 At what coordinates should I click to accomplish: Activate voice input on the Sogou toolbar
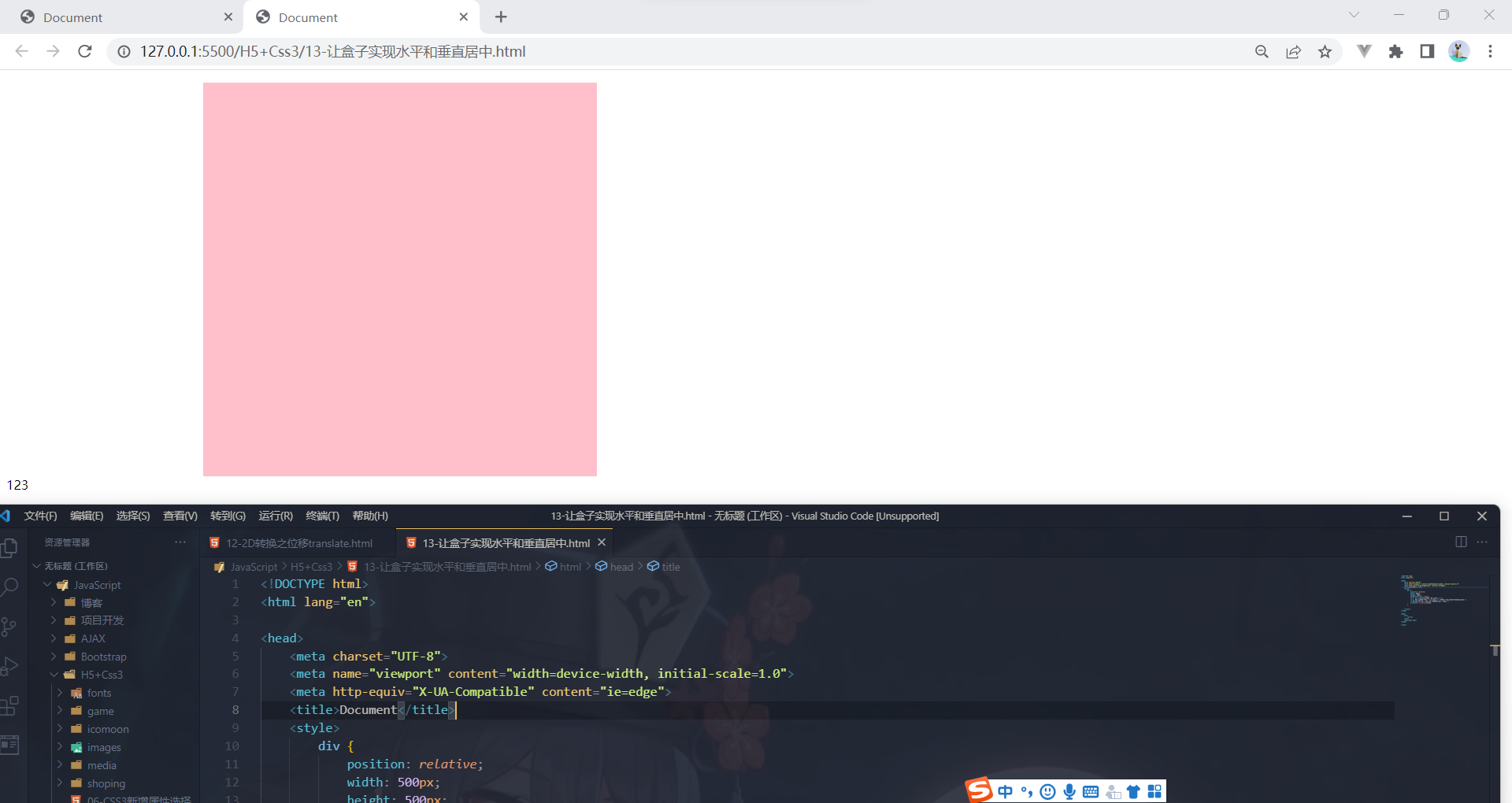(x=1069, y=792)
